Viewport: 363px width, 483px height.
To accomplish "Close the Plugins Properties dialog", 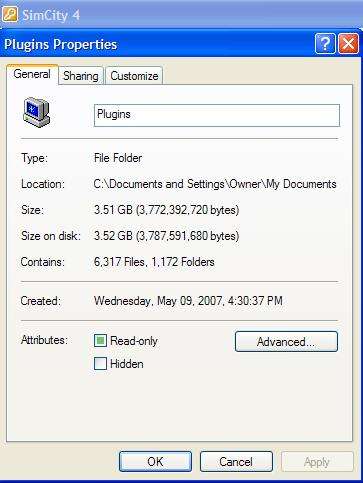I will tap(348, 44).
